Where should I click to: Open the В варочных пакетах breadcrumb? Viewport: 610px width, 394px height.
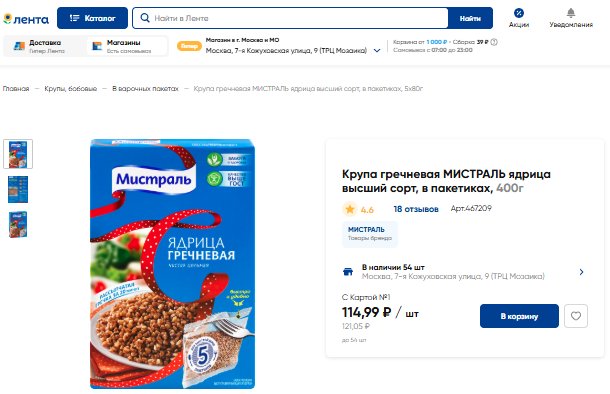click(145, 89)
